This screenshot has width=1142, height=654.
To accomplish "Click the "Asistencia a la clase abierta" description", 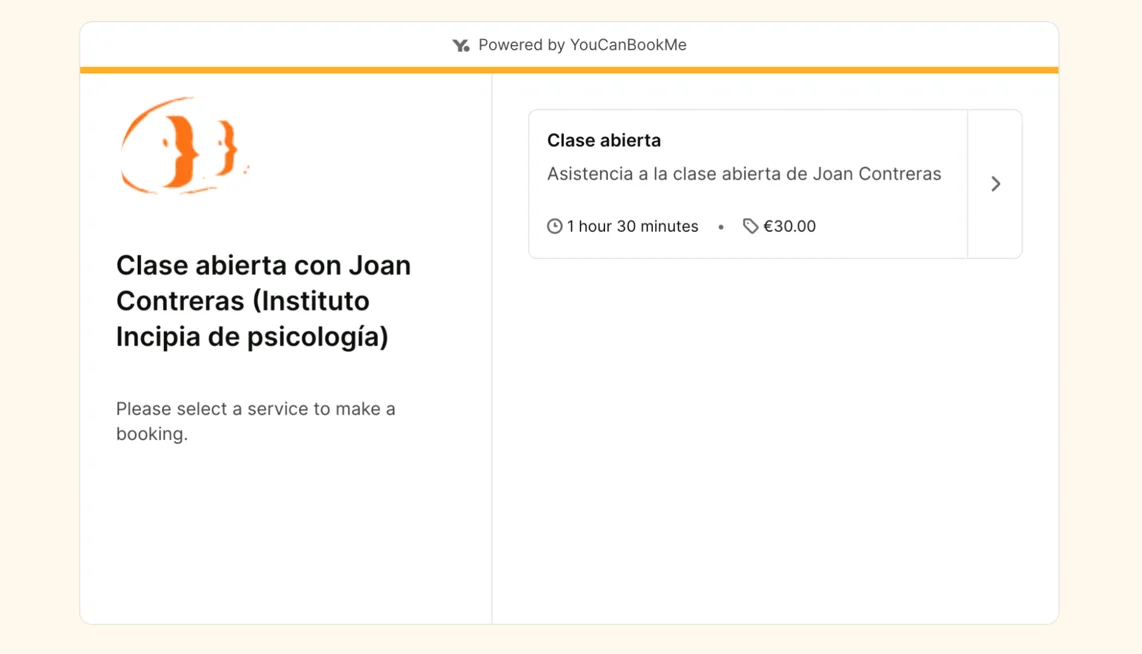I will pos(744,173).
